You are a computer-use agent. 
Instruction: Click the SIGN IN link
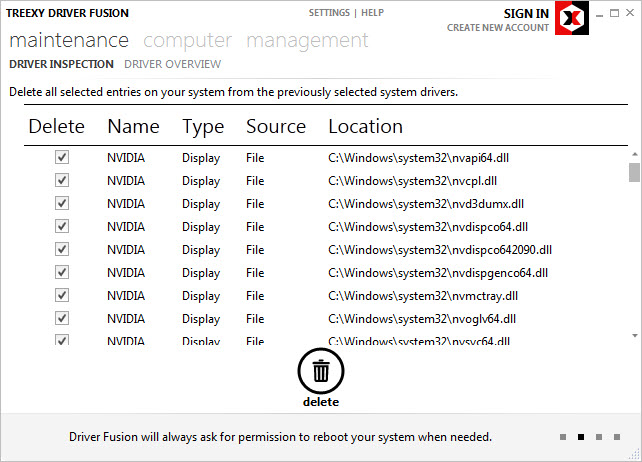[x=526, y=14]
